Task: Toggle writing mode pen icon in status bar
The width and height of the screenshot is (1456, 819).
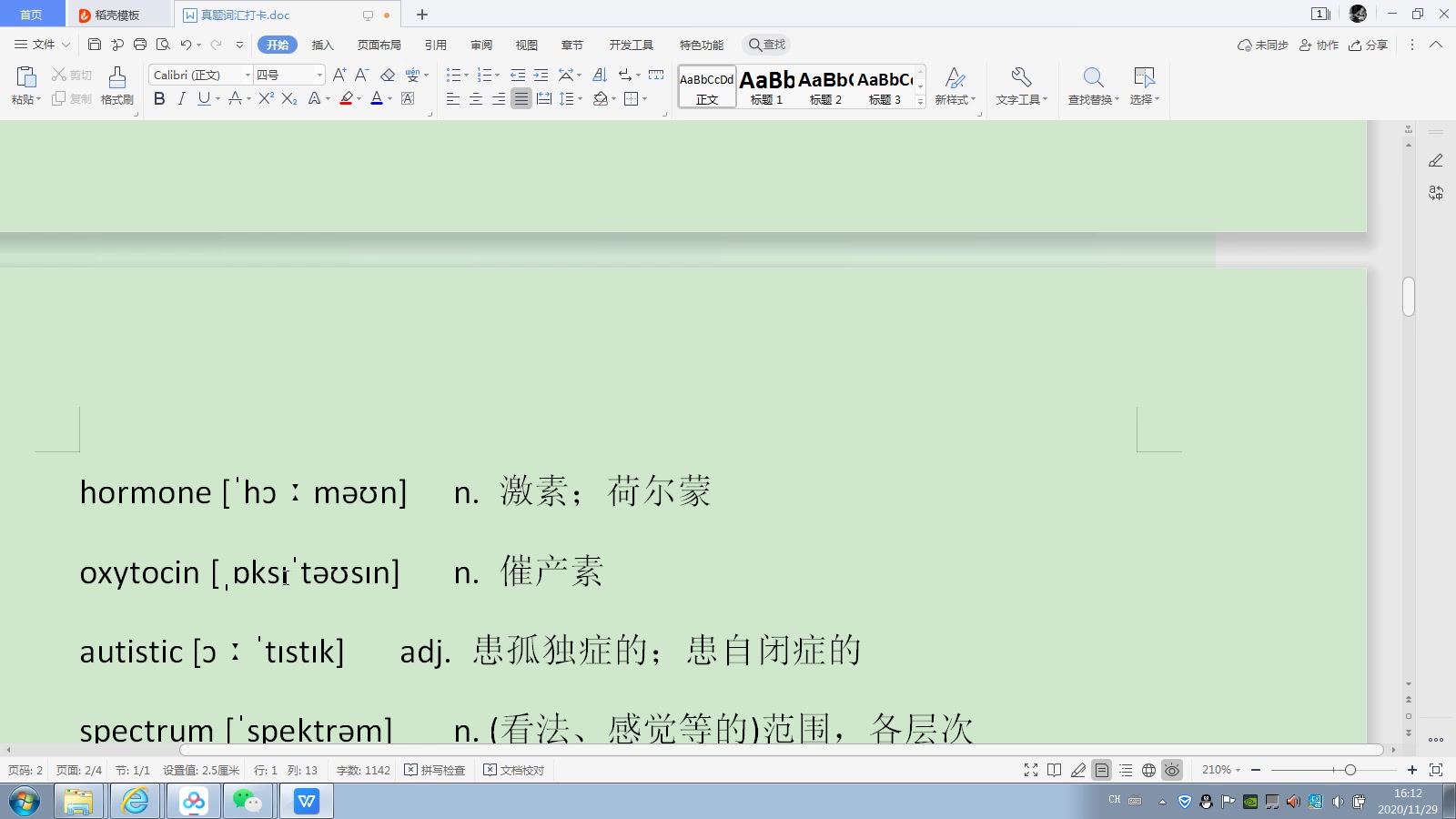Action: [1078, 770]
